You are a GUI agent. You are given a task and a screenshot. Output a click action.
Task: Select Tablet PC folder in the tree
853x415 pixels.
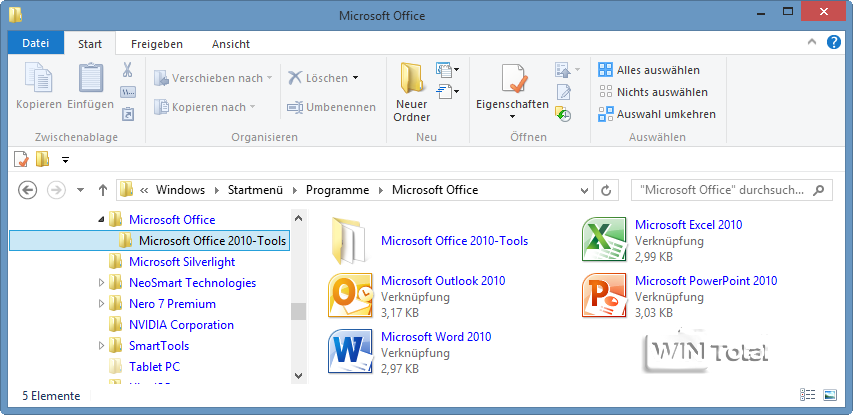154,367
